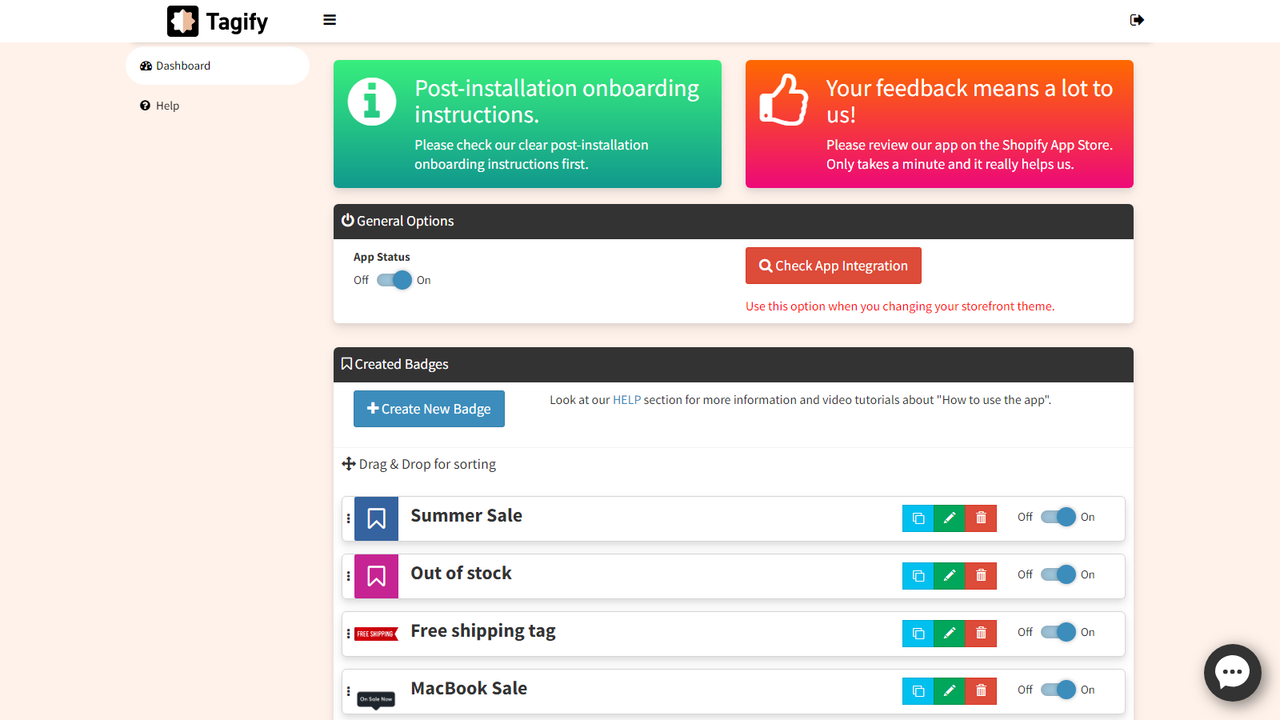Edit the MacBook Sale badge

(949, 690)
